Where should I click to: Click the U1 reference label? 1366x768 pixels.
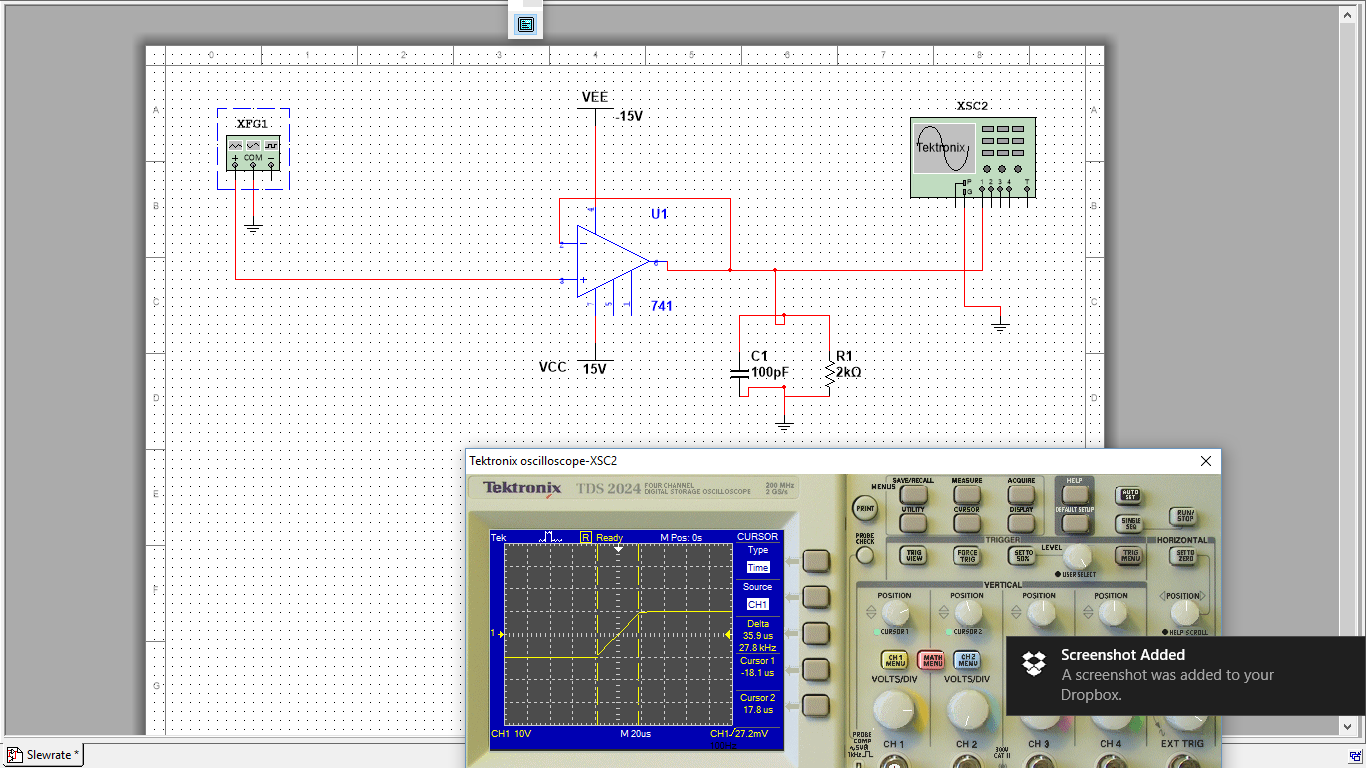659,214
